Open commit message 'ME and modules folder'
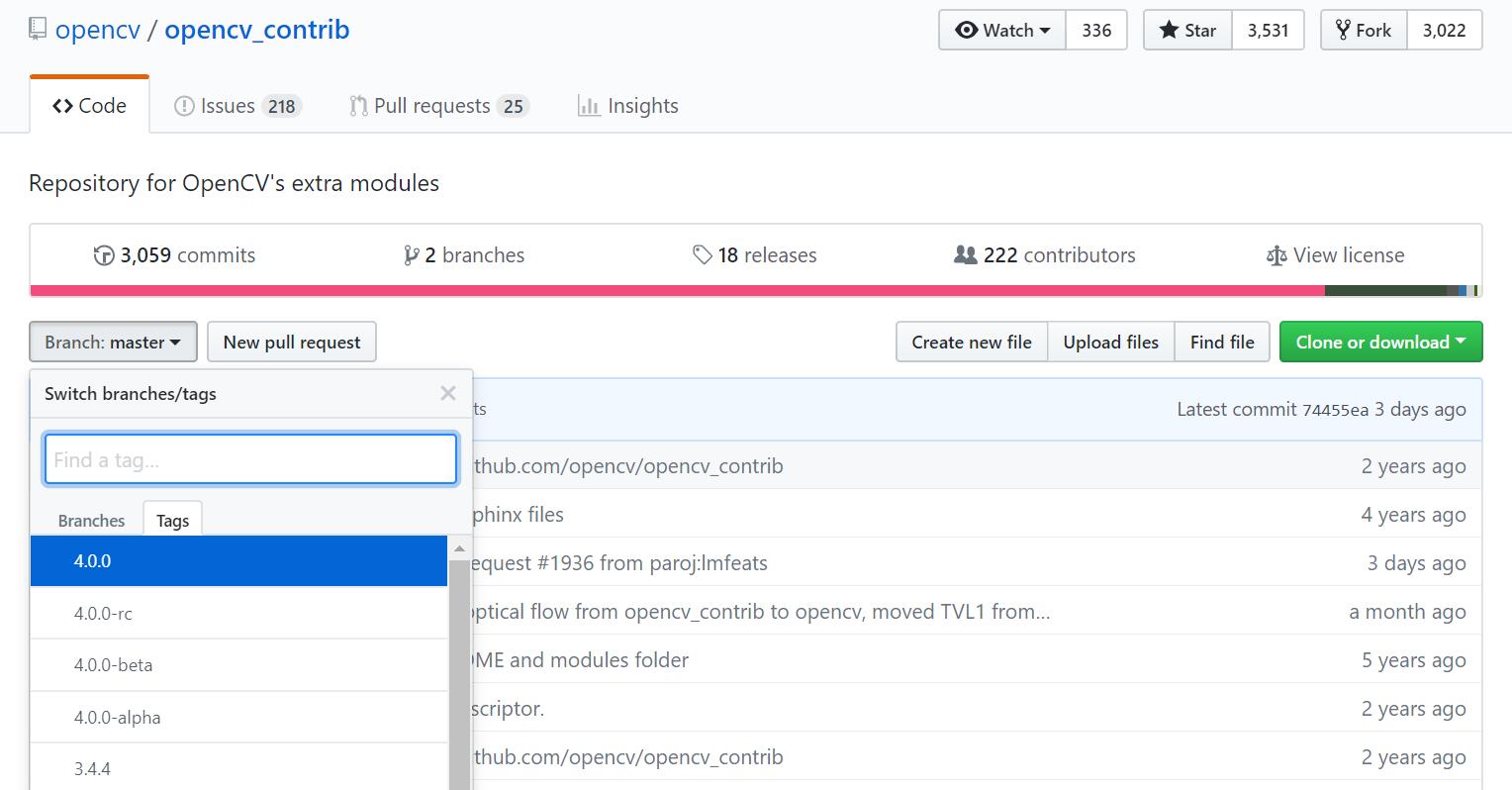This screenshot has height=790, width=1512. click(581, 660)
